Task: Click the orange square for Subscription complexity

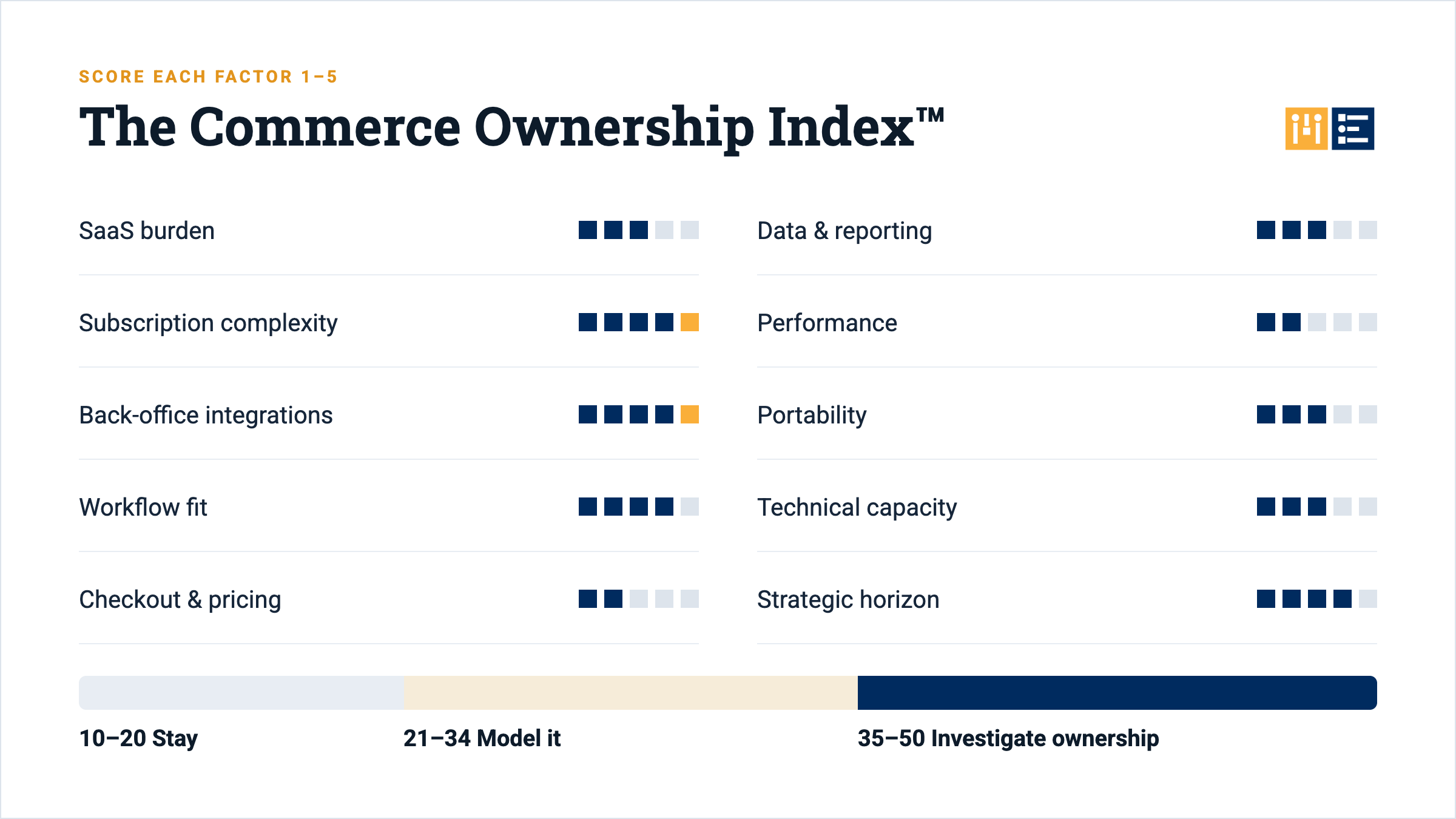Action: pyautogui.click(x=690, y=322)
